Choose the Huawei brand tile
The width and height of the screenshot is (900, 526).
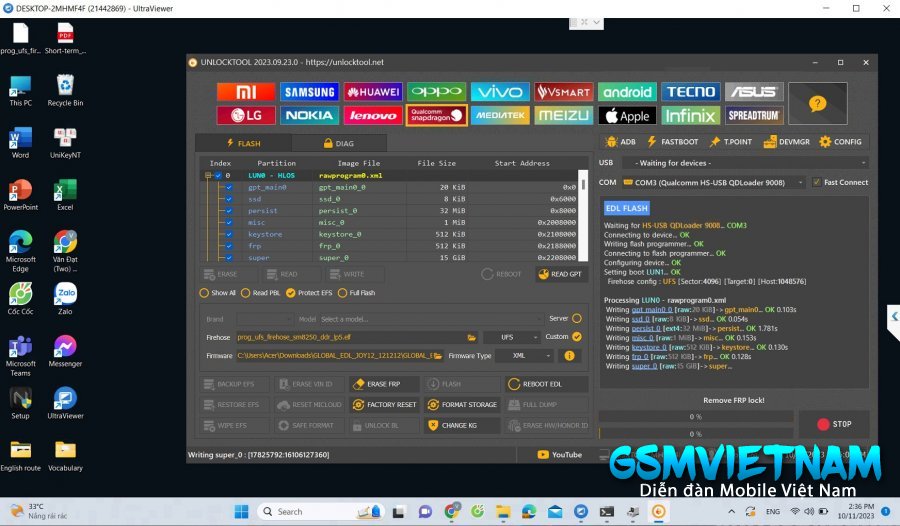pos(373,92)
